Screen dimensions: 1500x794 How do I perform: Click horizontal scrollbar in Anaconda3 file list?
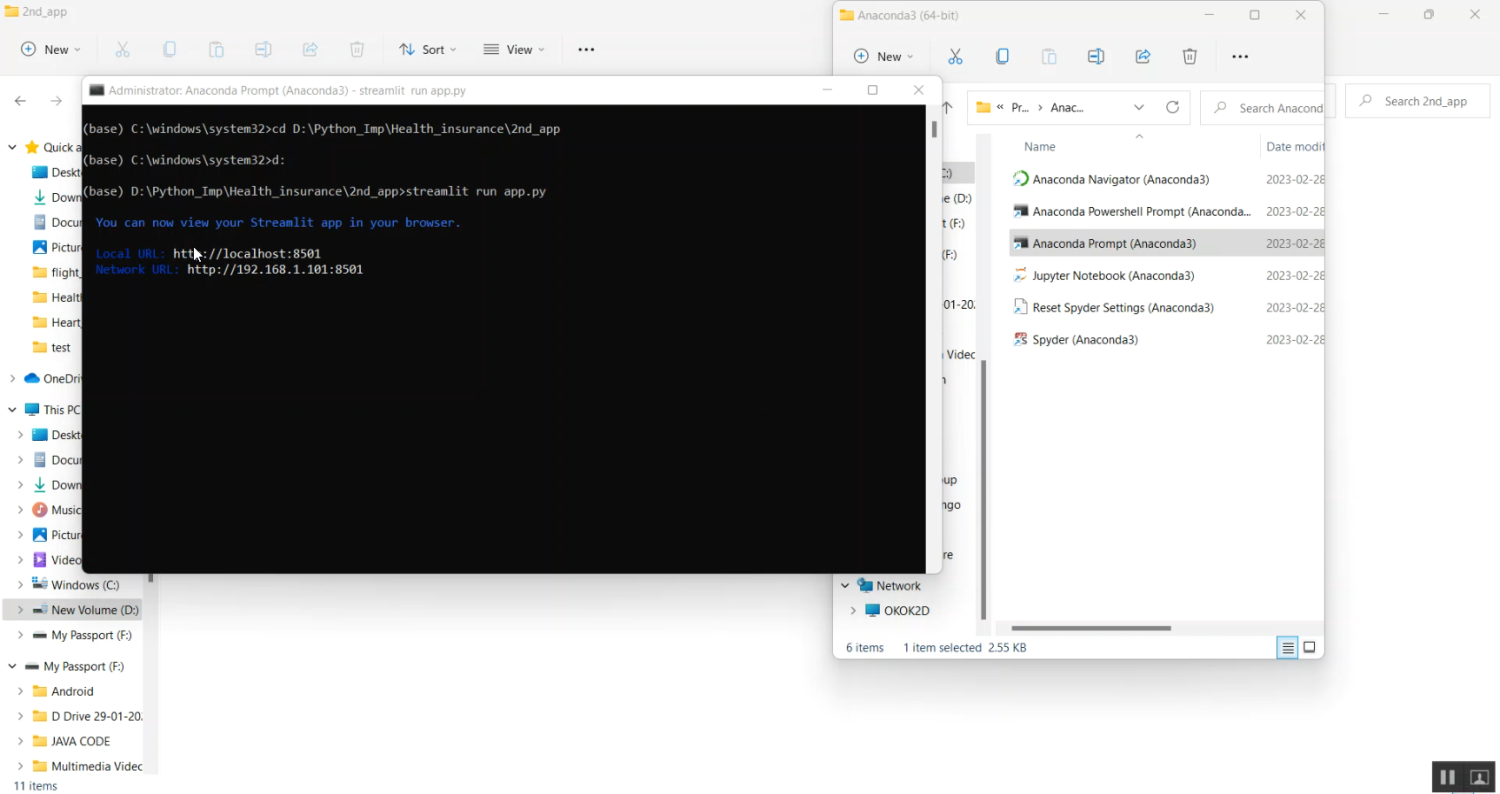pos(1090,628)
